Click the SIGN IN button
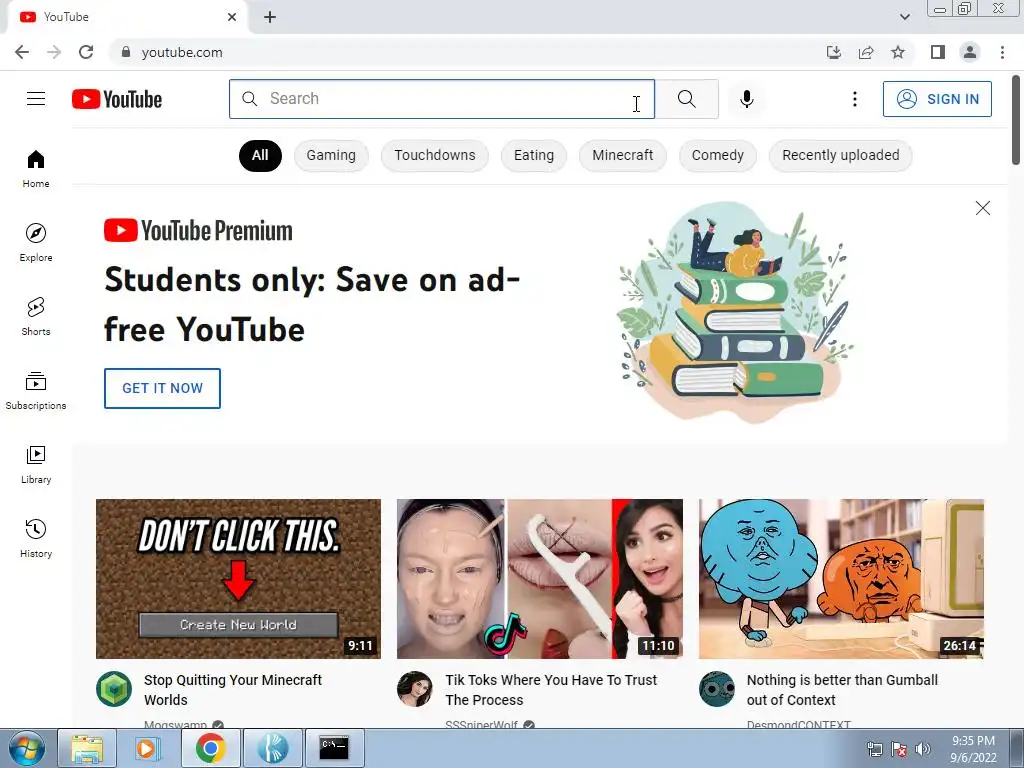Viewport: 1024px width, 768px height. [x=937, y=99]
